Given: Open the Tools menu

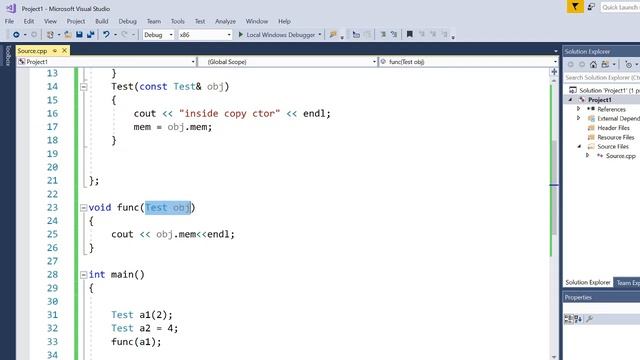Looking at the screenshot, I should coord(178,21).
